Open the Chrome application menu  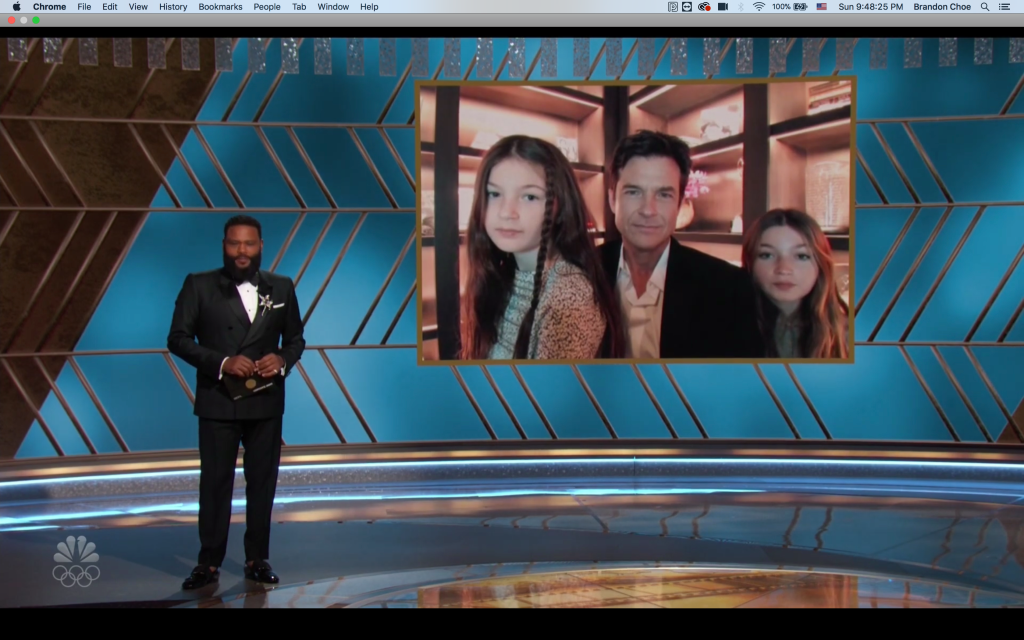[49, 7]
